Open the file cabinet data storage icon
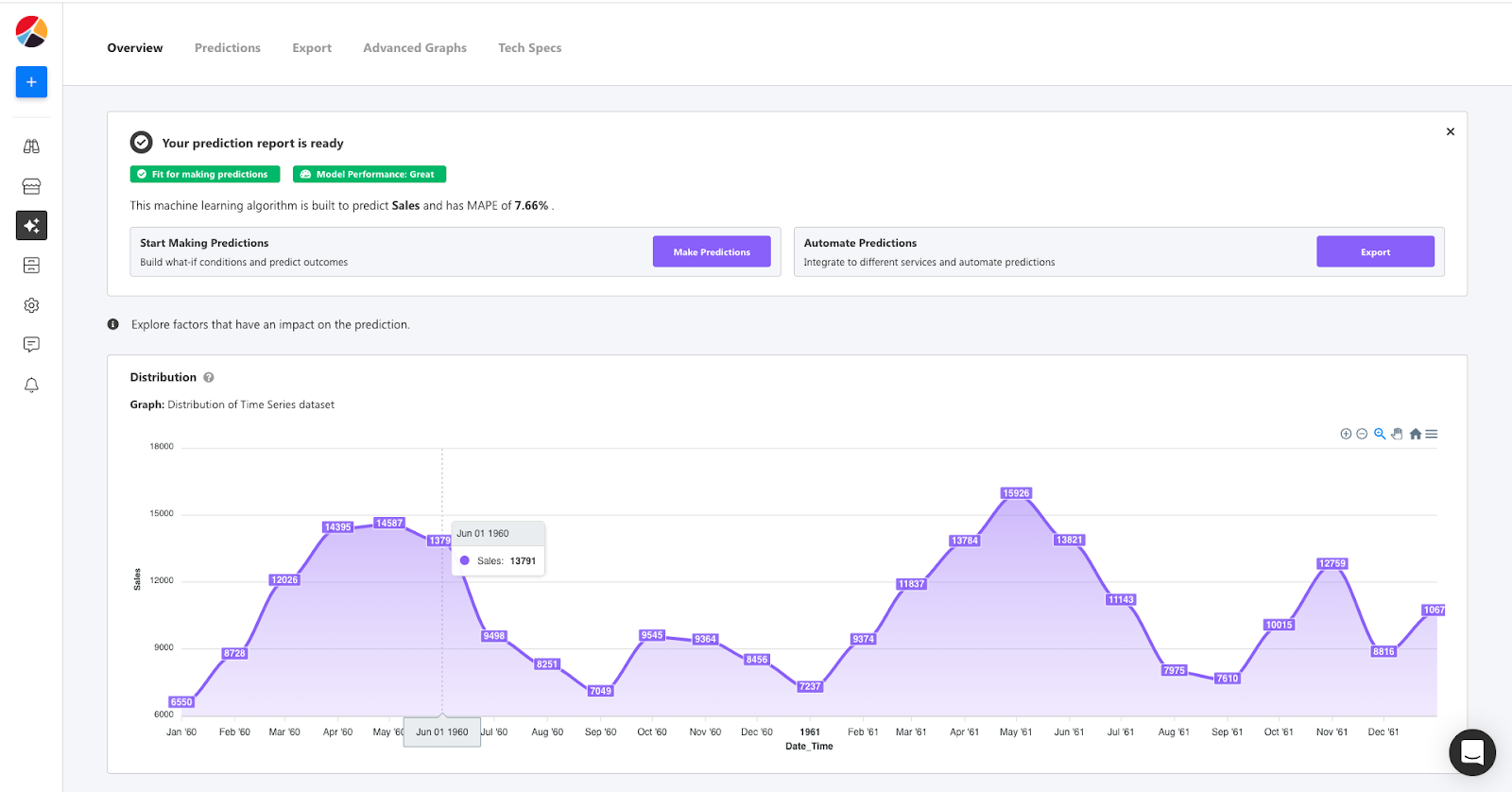 pos(31,266)
